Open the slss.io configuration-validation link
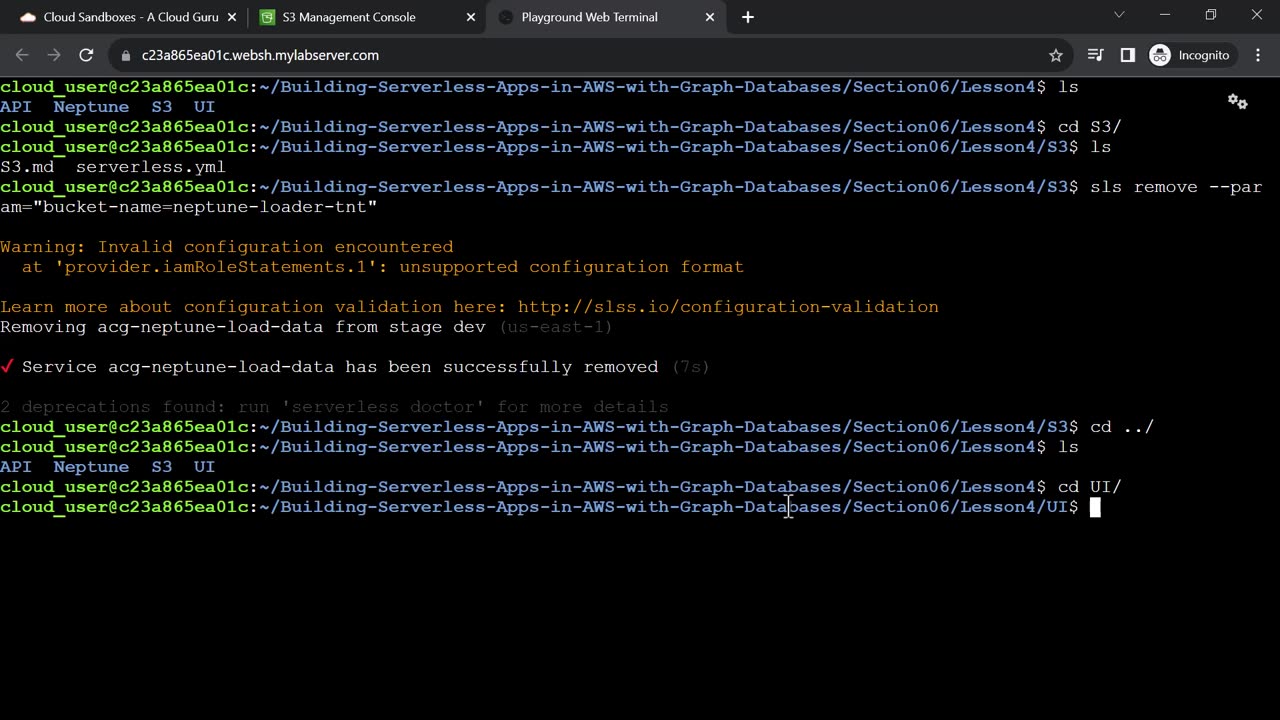Screen dimensions: 1280x720 point(727,307)
